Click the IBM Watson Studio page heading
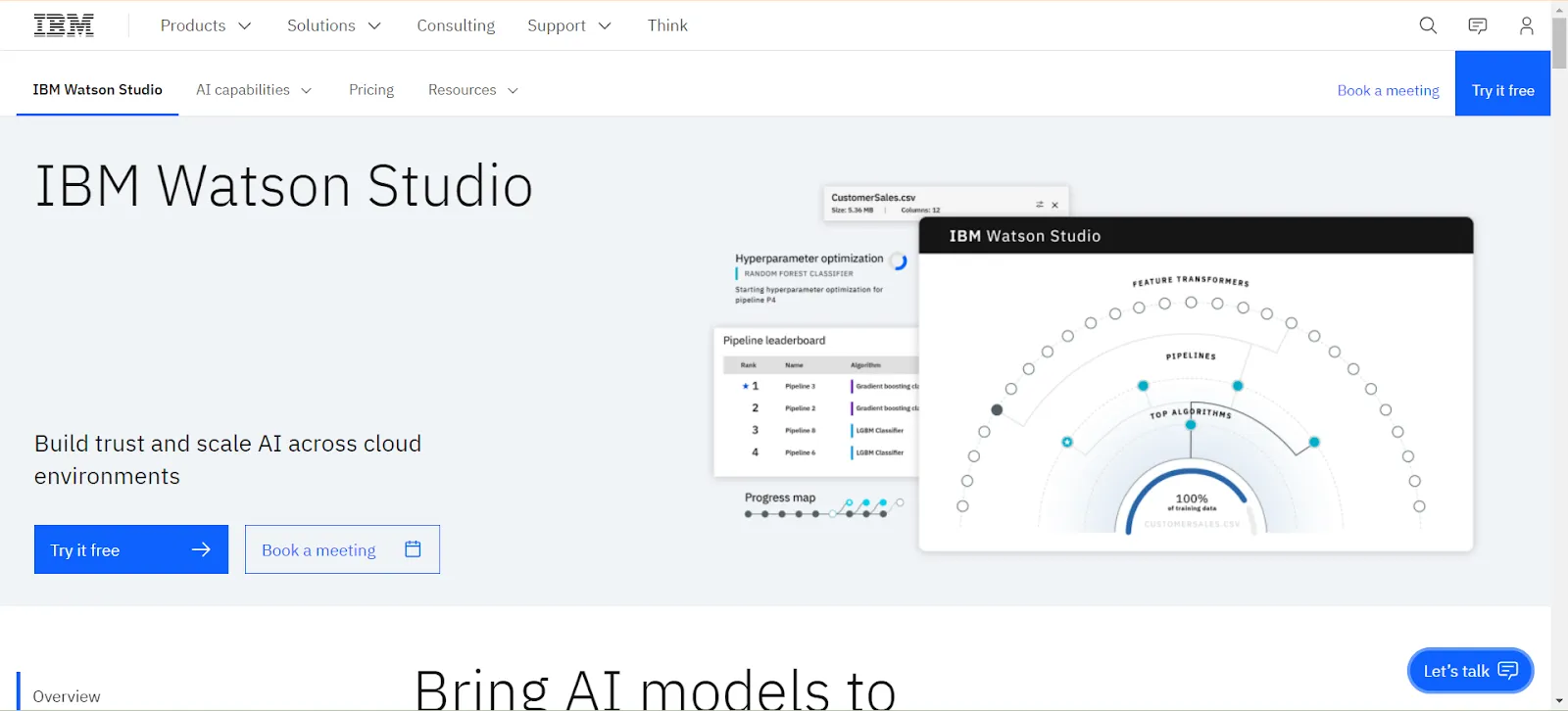This screenshot has width=1568, height=711. tap(284, 186)
